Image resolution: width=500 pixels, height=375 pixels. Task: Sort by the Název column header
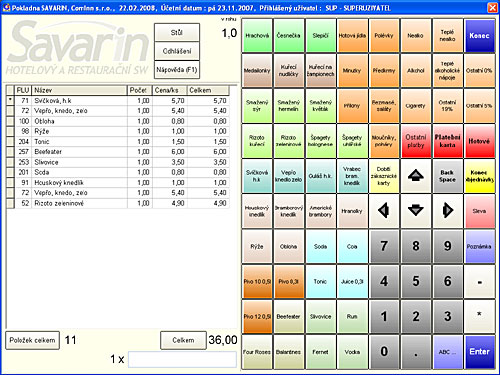79,90
